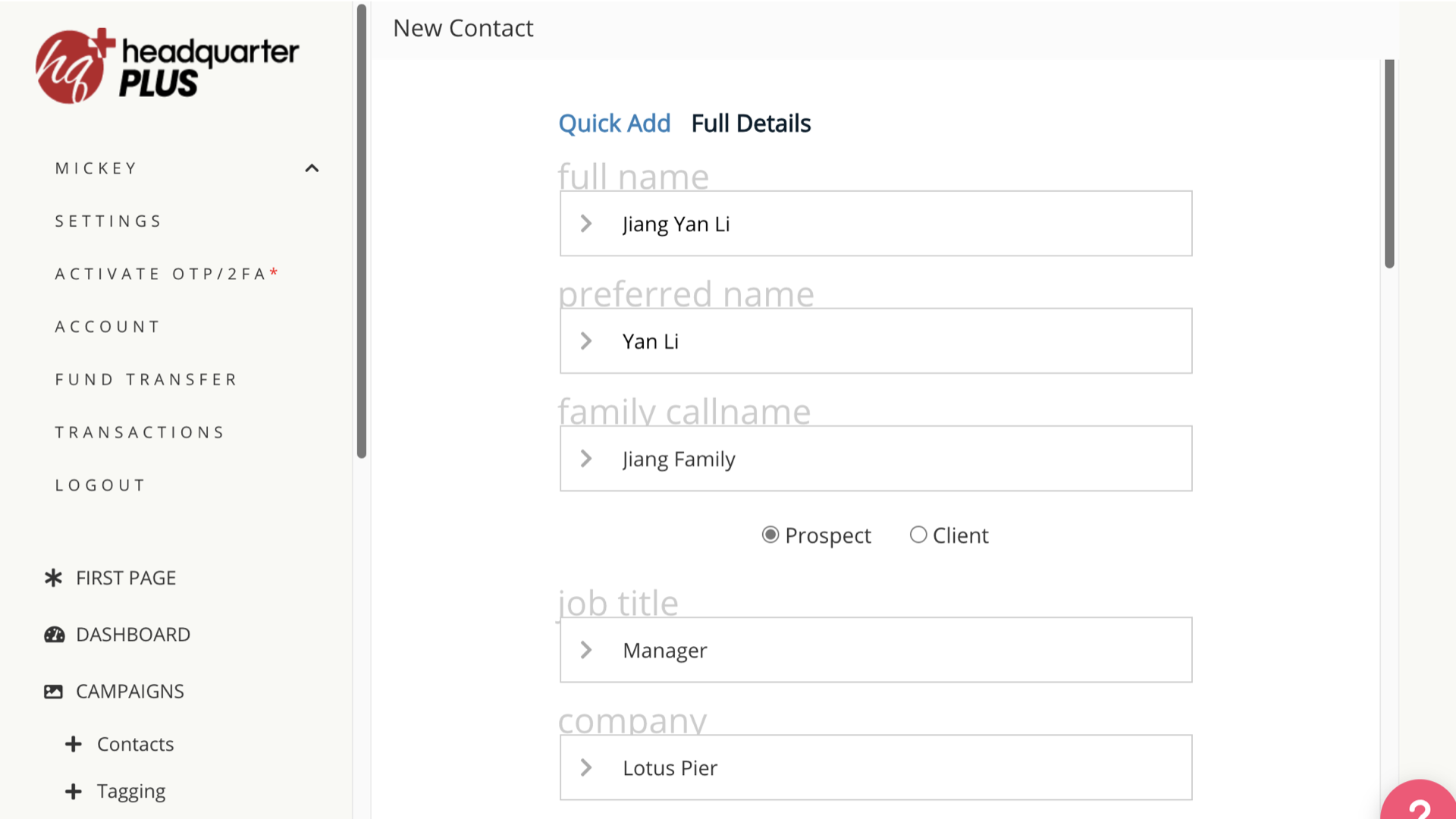The height and width of the screenshot is (819, 1456).
Task: Open the FUND TRANSFER menu item
Action: pos(146,379)
